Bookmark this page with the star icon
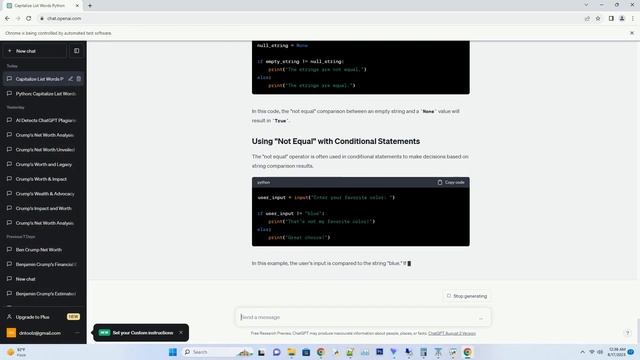This screenshot has width=640, height=360. 598,18
